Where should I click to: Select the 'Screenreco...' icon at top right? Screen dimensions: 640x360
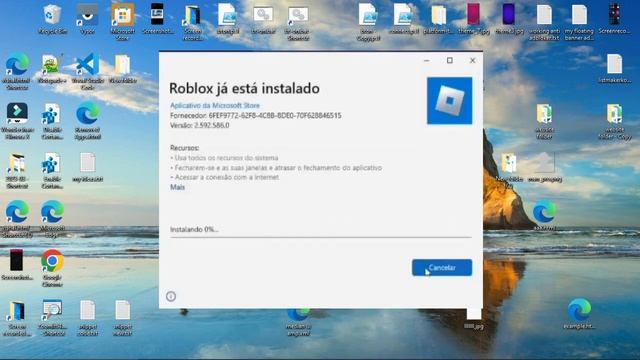[614, 19]
